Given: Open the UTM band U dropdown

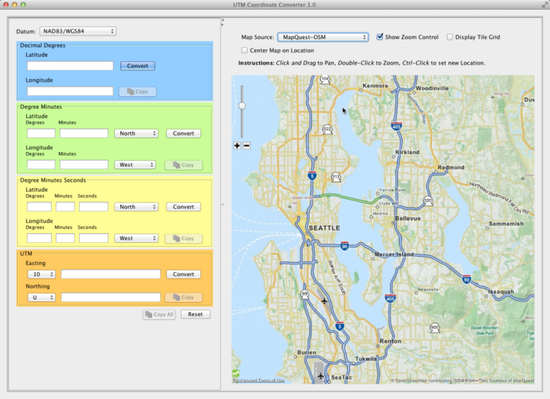Looking at the screenshot, I should pyautogui.click(x=41, y=297).
